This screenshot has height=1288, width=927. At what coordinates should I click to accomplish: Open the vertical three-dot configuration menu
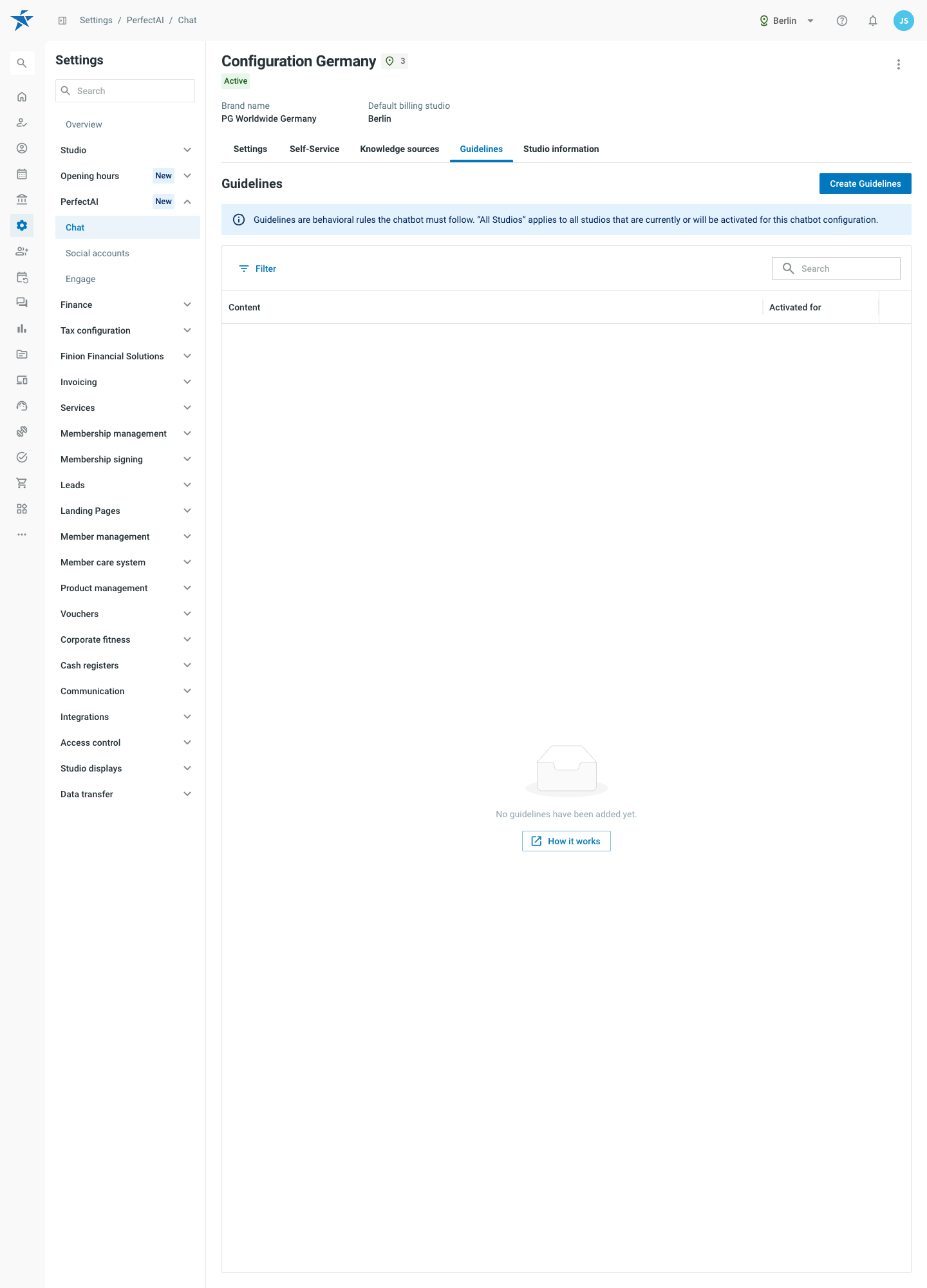pos(899,64)
